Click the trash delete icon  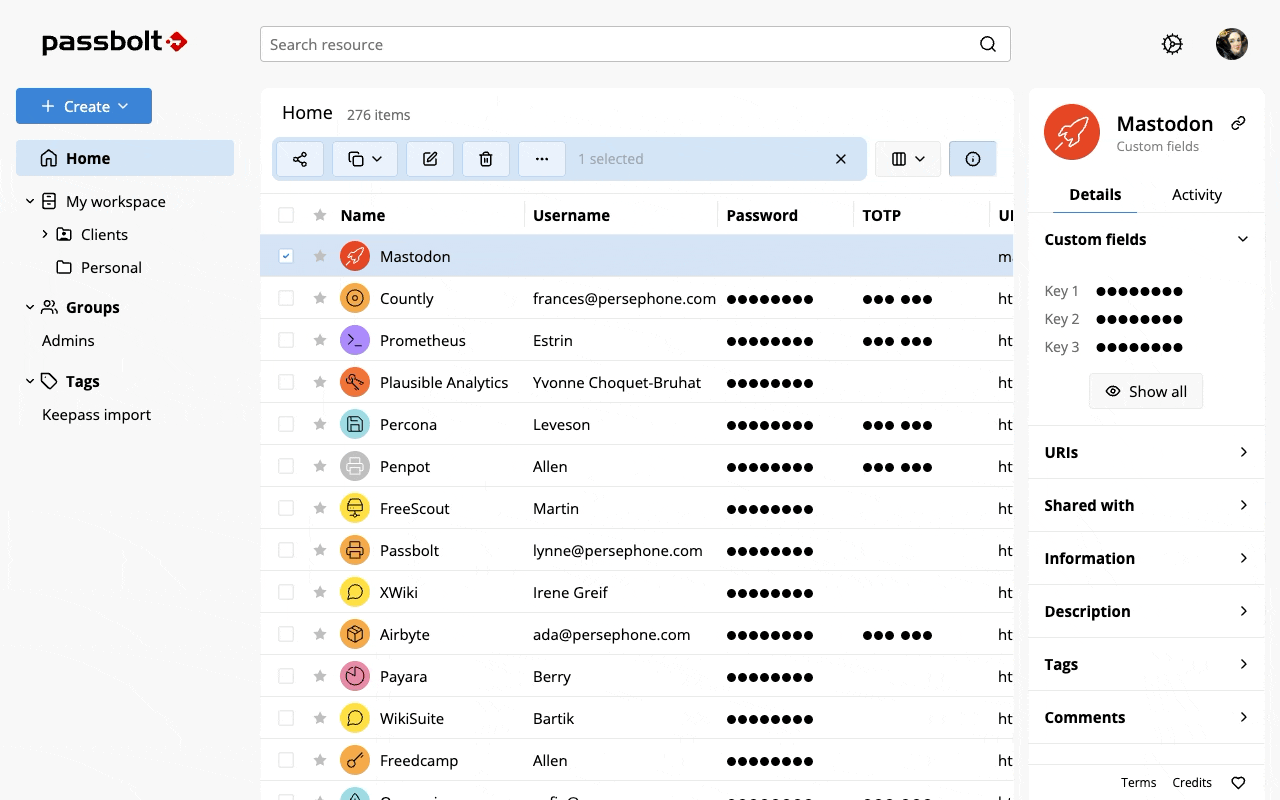[486, 159]
